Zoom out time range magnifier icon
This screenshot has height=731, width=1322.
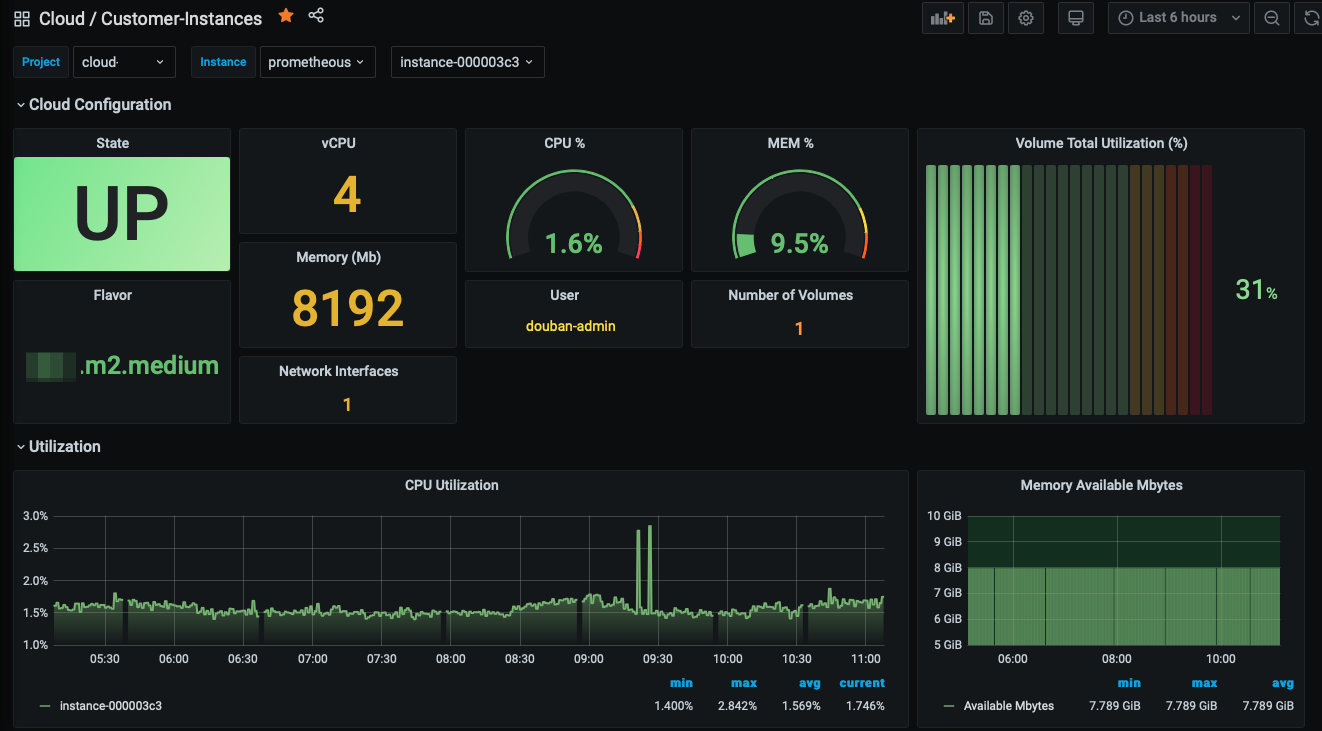(x=1271, y=18)
